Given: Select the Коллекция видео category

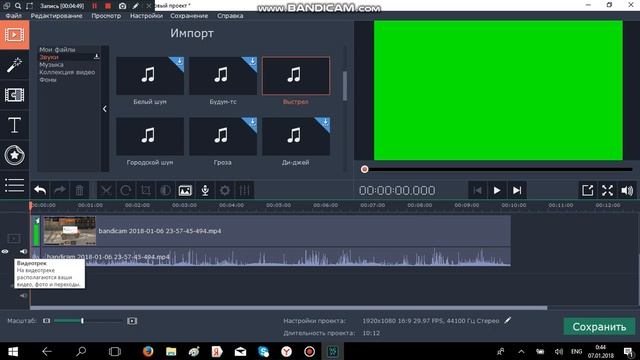Looking at the screenshot, I should (x=67, y=72).
